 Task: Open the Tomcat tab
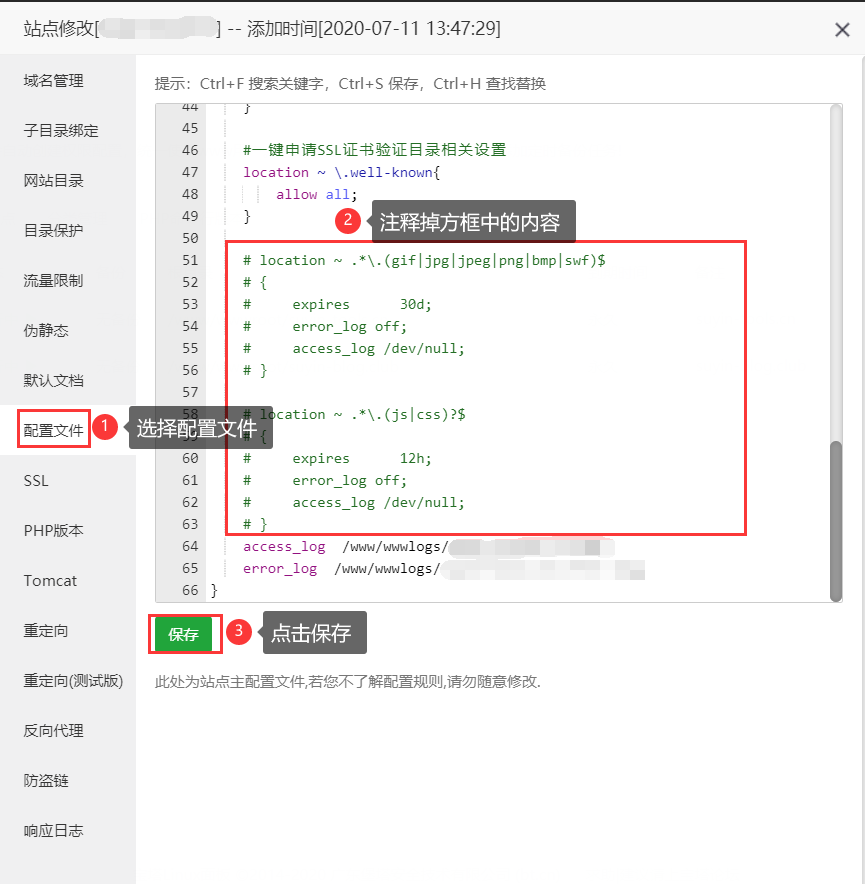point(50,581)
